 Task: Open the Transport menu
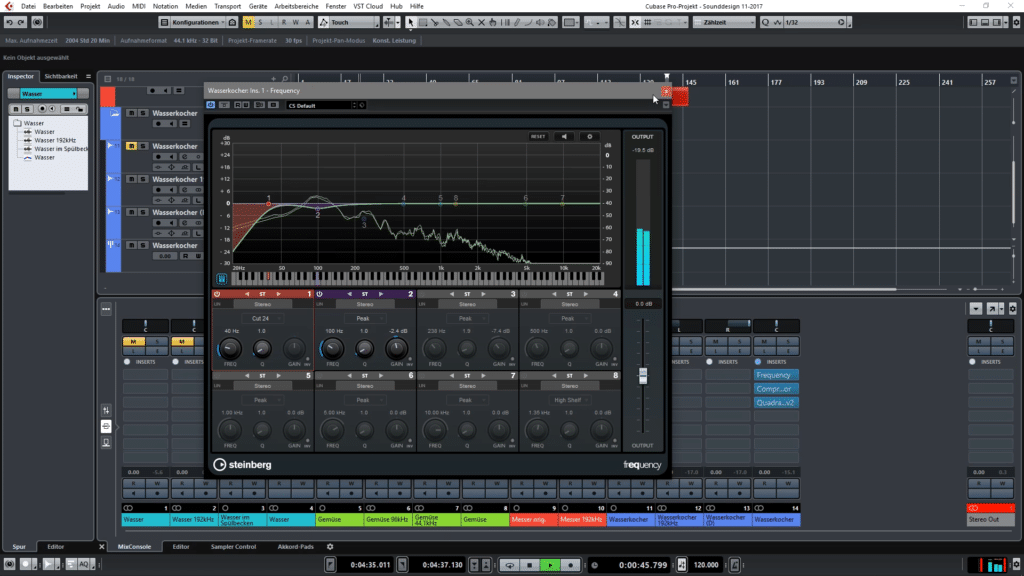tap(227, 6)
